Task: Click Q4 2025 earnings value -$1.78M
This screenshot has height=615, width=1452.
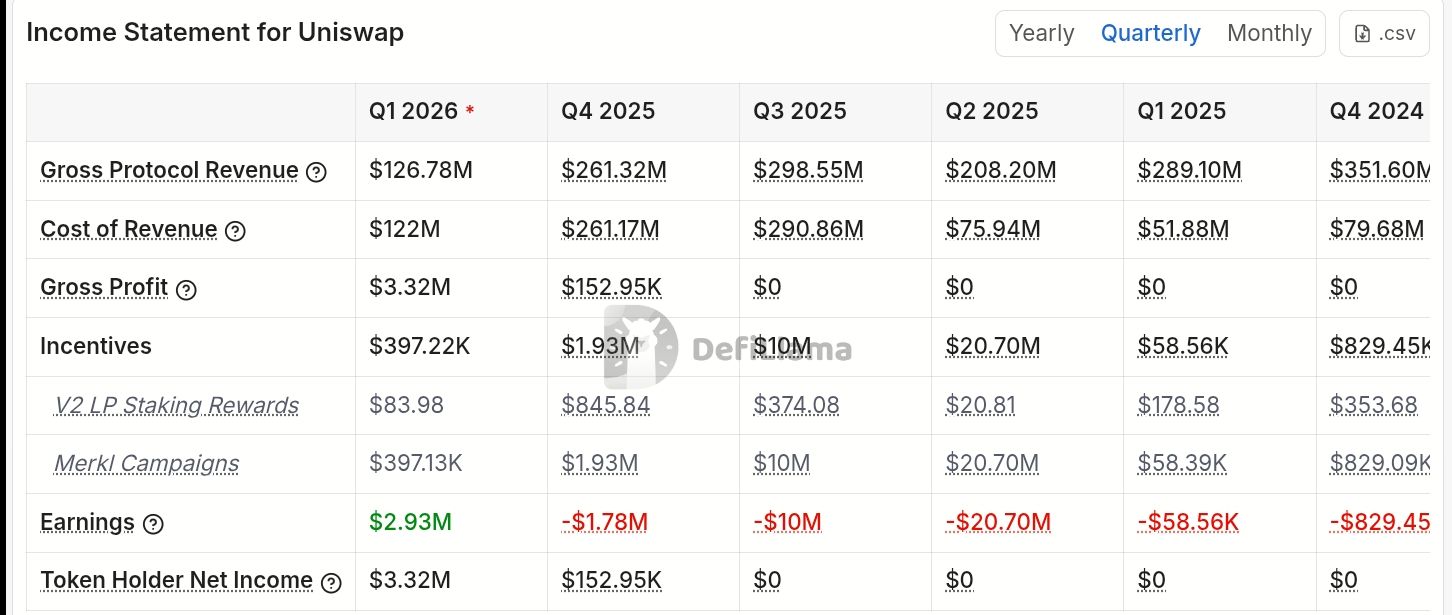Action: [604, 522]
